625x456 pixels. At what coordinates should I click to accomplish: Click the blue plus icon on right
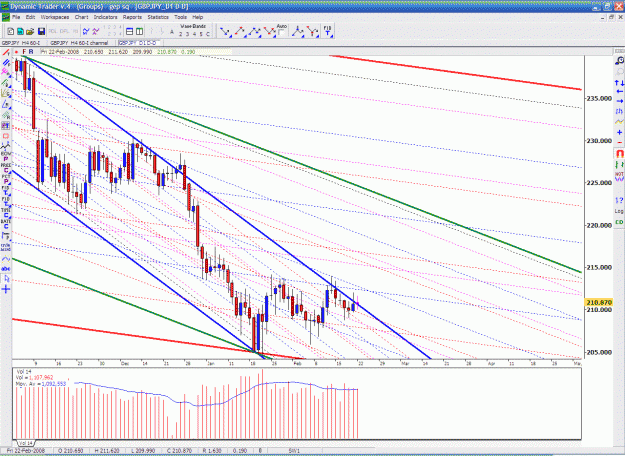point(619,132)
